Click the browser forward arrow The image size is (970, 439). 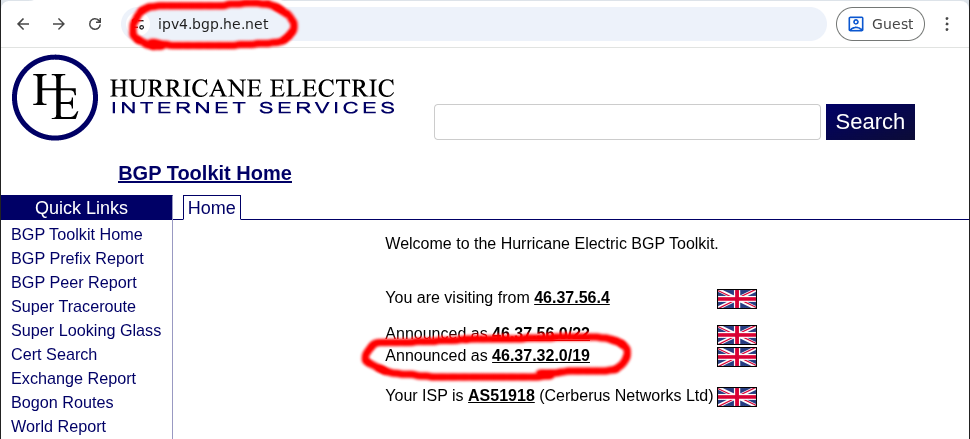coord(59,24)
